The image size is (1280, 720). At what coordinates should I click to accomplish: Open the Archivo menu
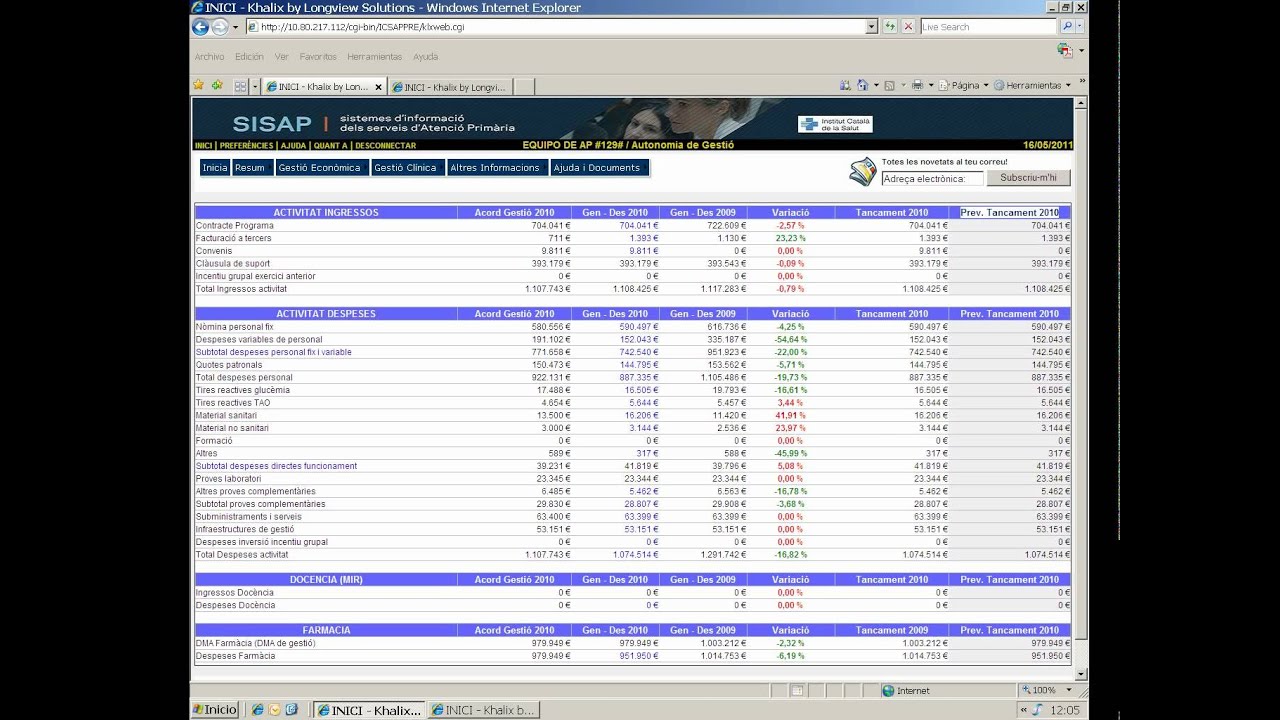pyautogui.click(x=209, y=57)
